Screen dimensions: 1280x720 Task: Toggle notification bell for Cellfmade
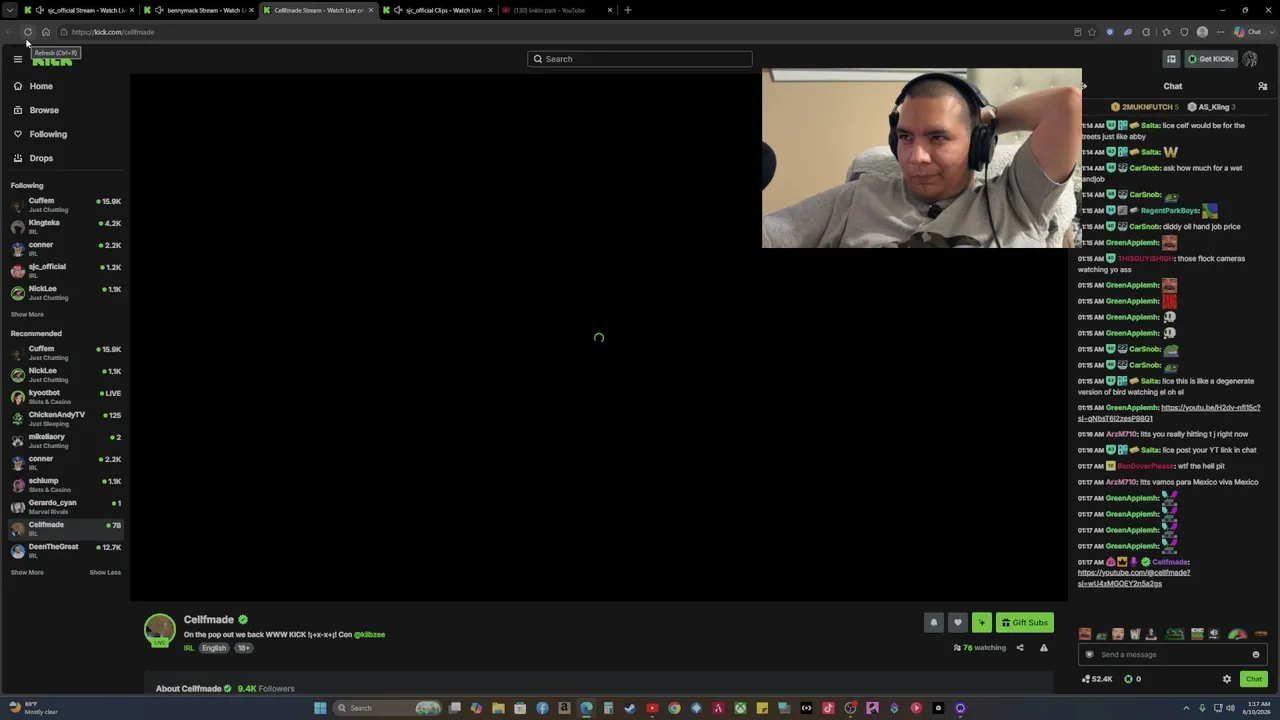point(934,622)
